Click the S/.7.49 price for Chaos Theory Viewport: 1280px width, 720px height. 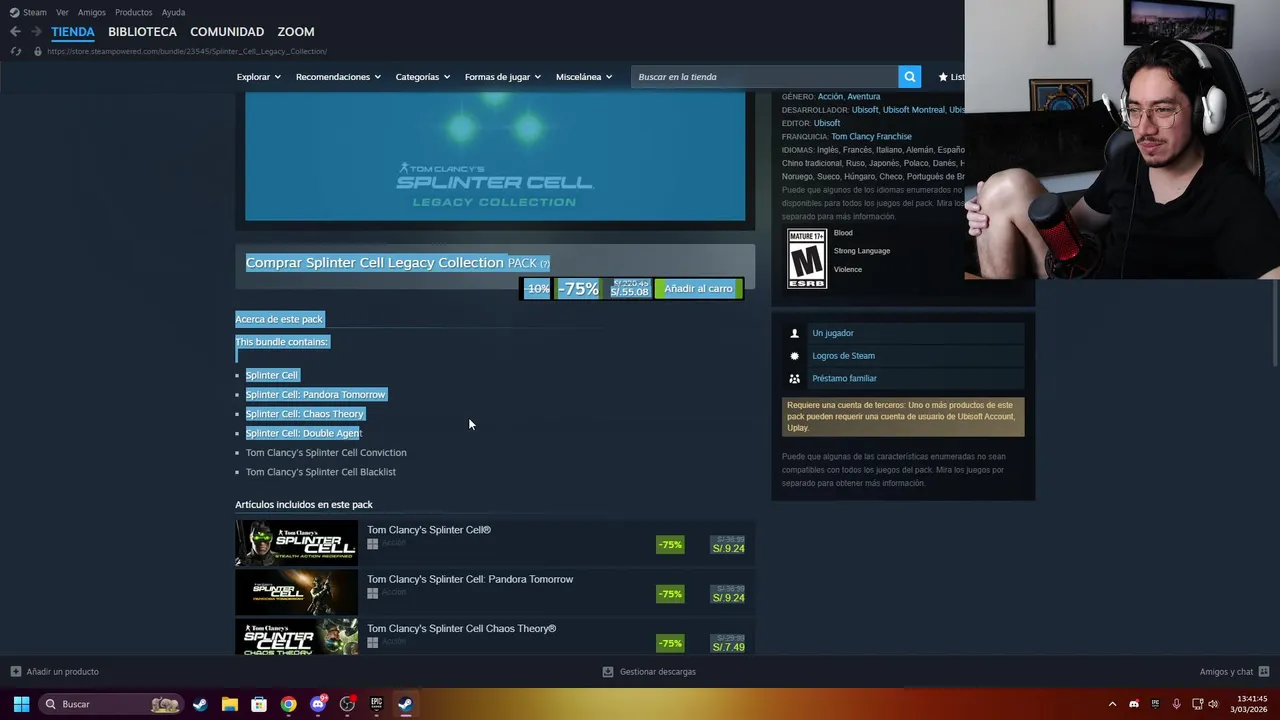tap(728, 647)
